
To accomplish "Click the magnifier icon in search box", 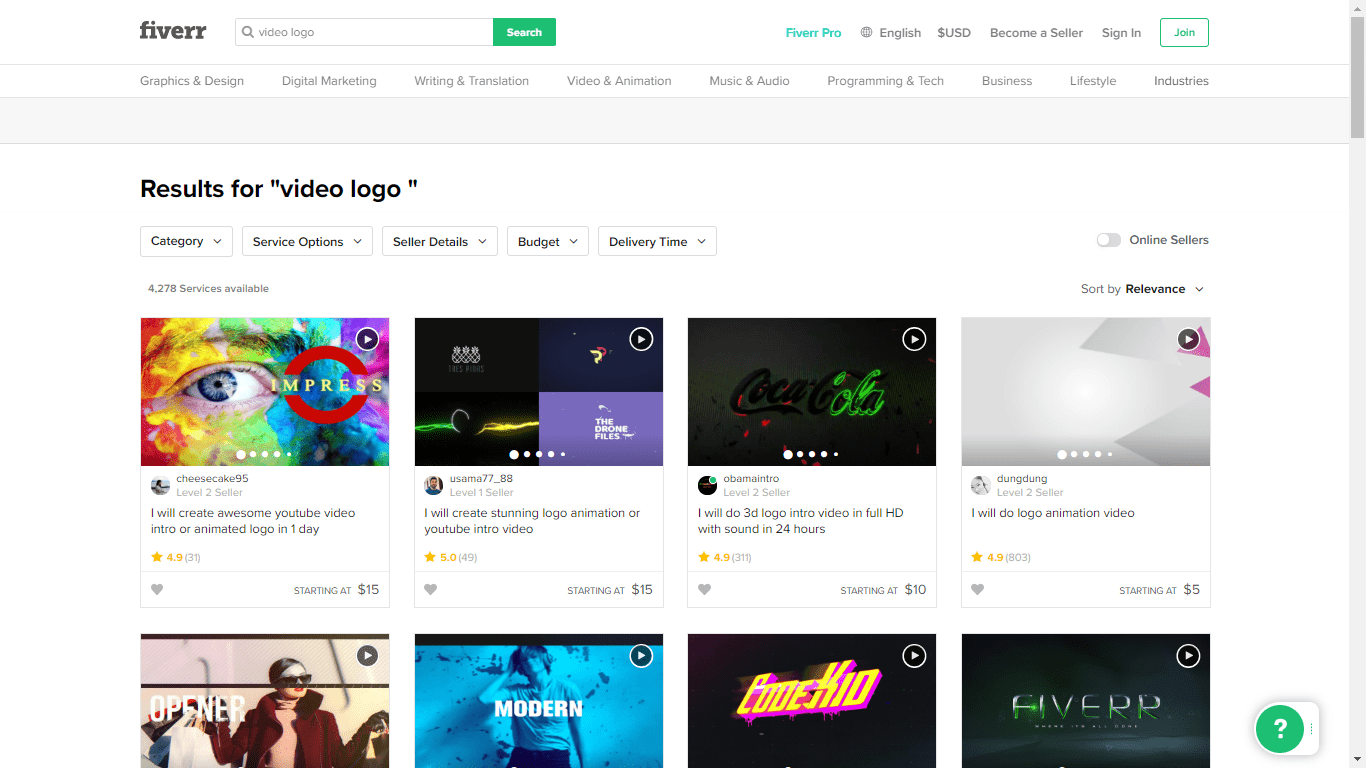I will point(248,32).
